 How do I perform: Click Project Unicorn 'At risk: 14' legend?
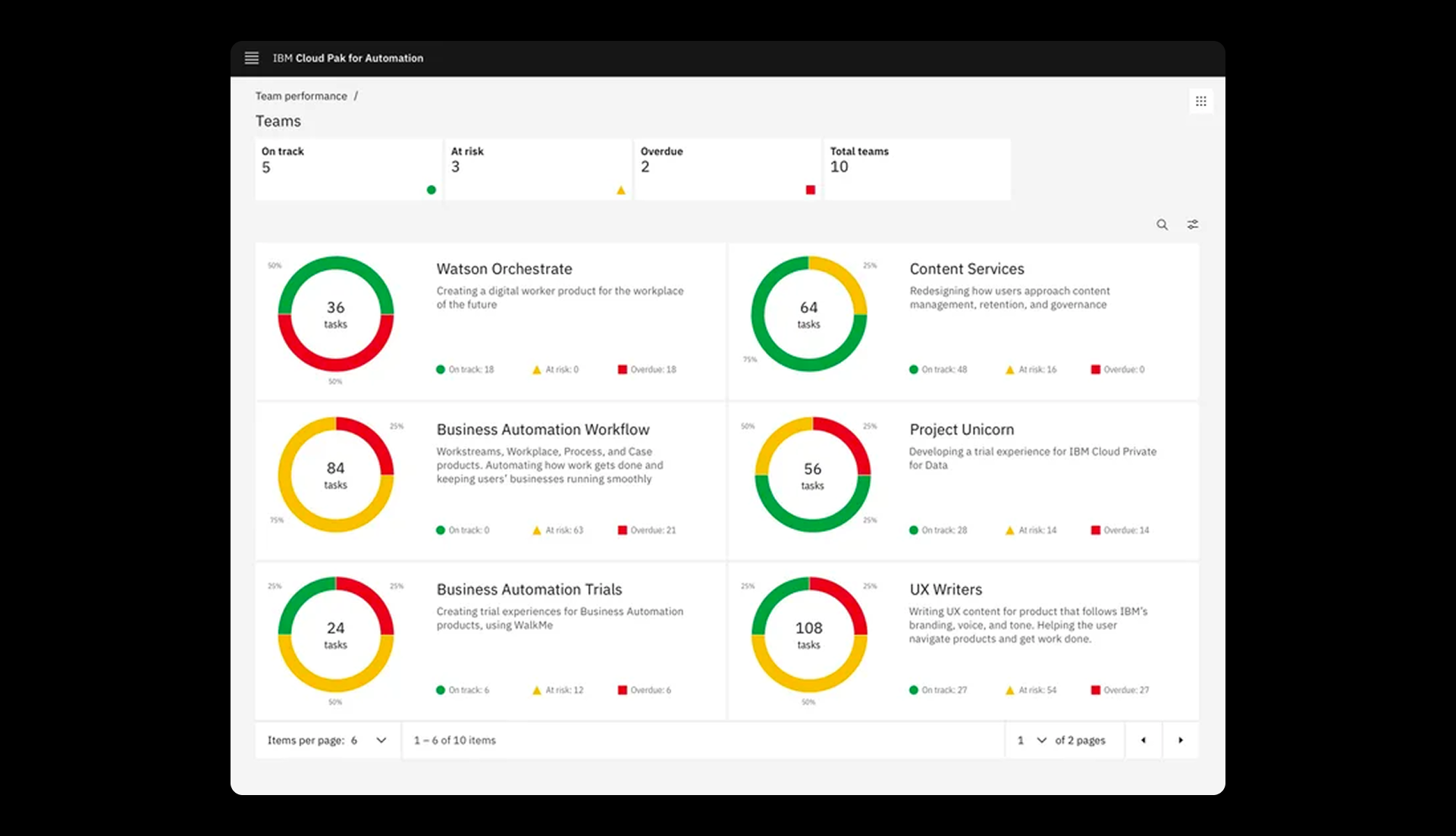pos(1031,531)
